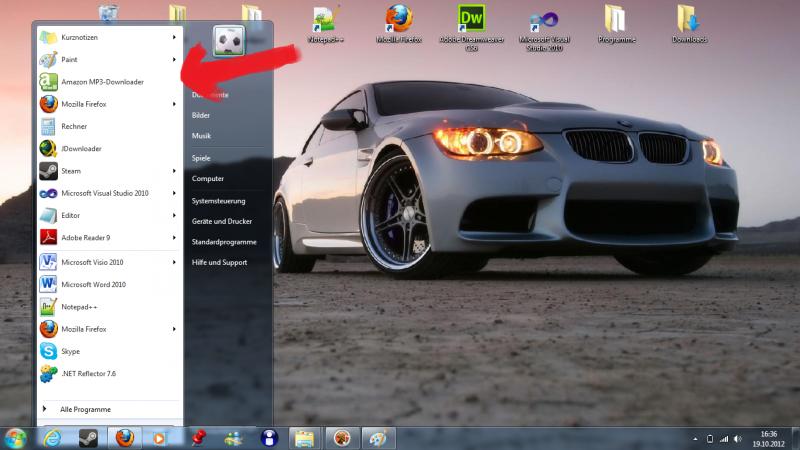800x450 pixels.
Task: Expand arrow of Firefox above Skype
Action: [x=174, y=329]
